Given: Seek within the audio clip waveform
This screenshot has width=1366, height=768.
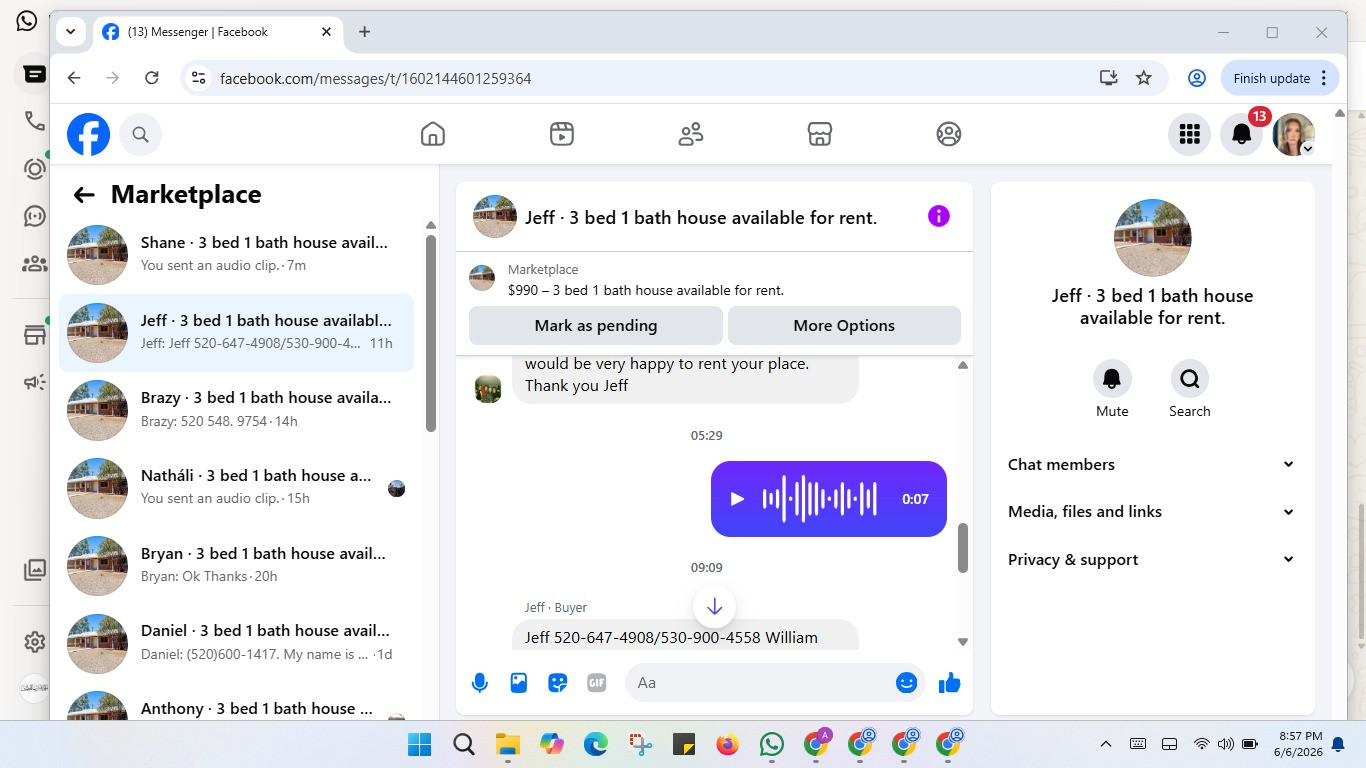Looking at the screenshot, I should pos(820,499).
